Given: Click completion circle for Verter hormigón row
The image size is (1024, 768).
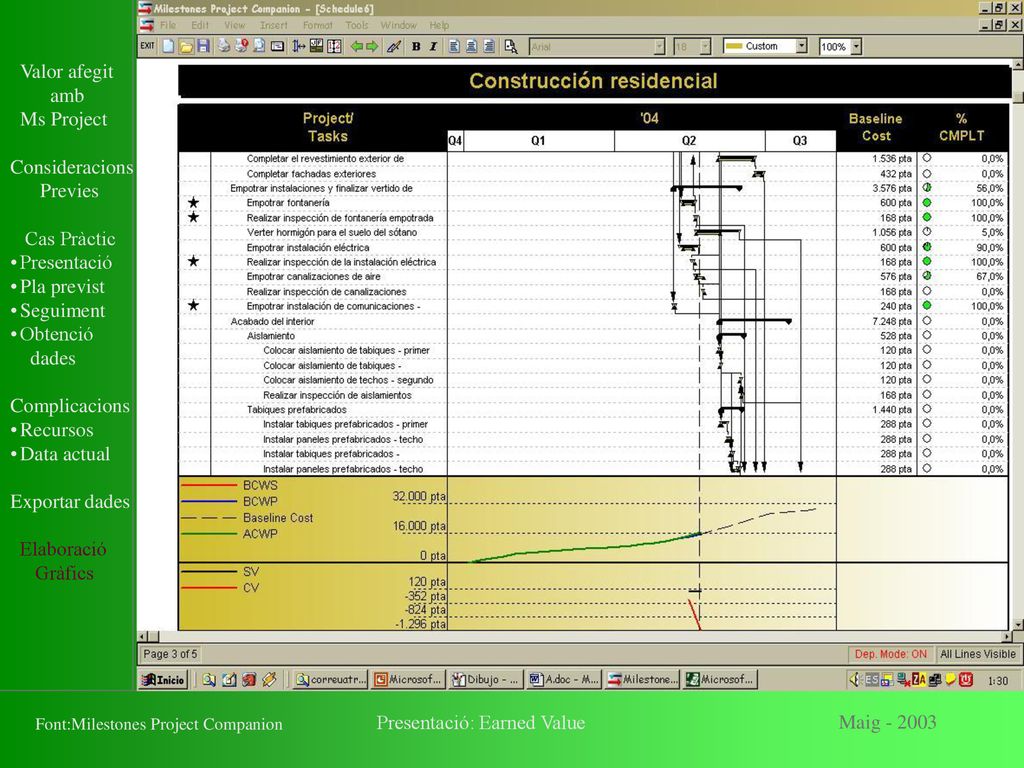Looking at the screenshot, I should [927, 232].
